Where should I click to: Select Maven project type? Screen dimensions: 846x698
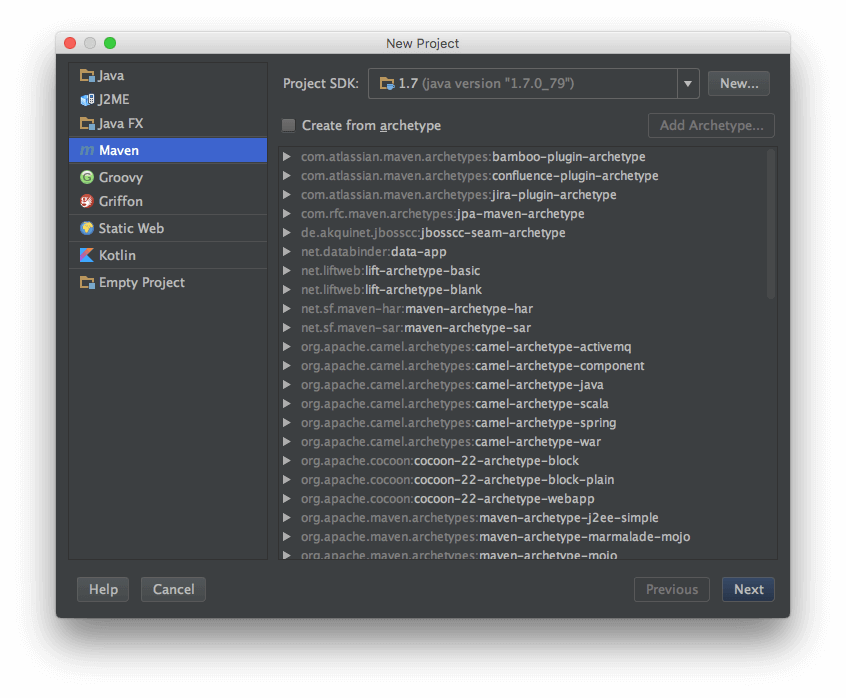168,150
